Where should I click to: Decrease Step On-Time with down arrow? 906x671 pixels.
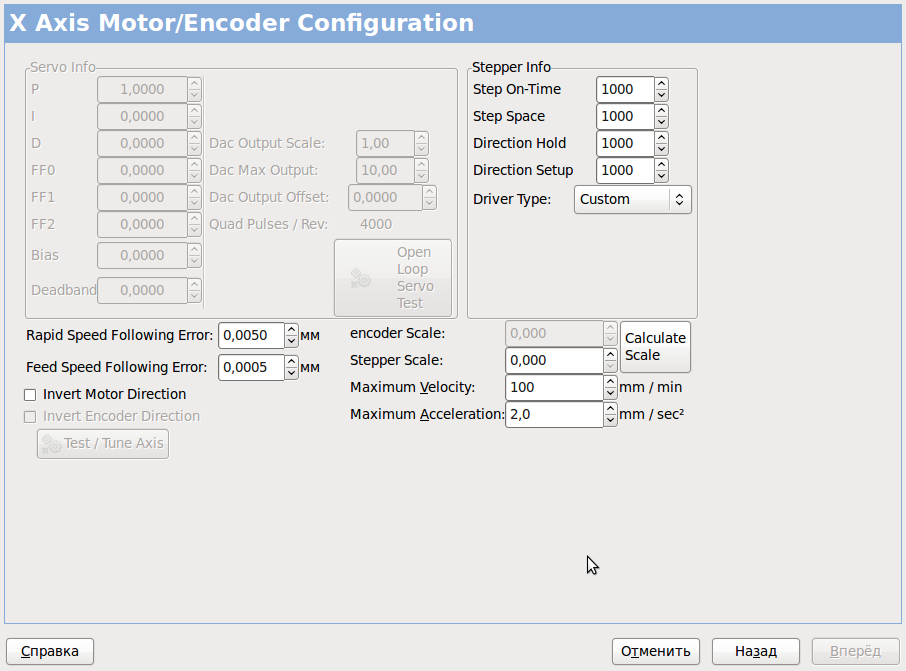point(662,96)
